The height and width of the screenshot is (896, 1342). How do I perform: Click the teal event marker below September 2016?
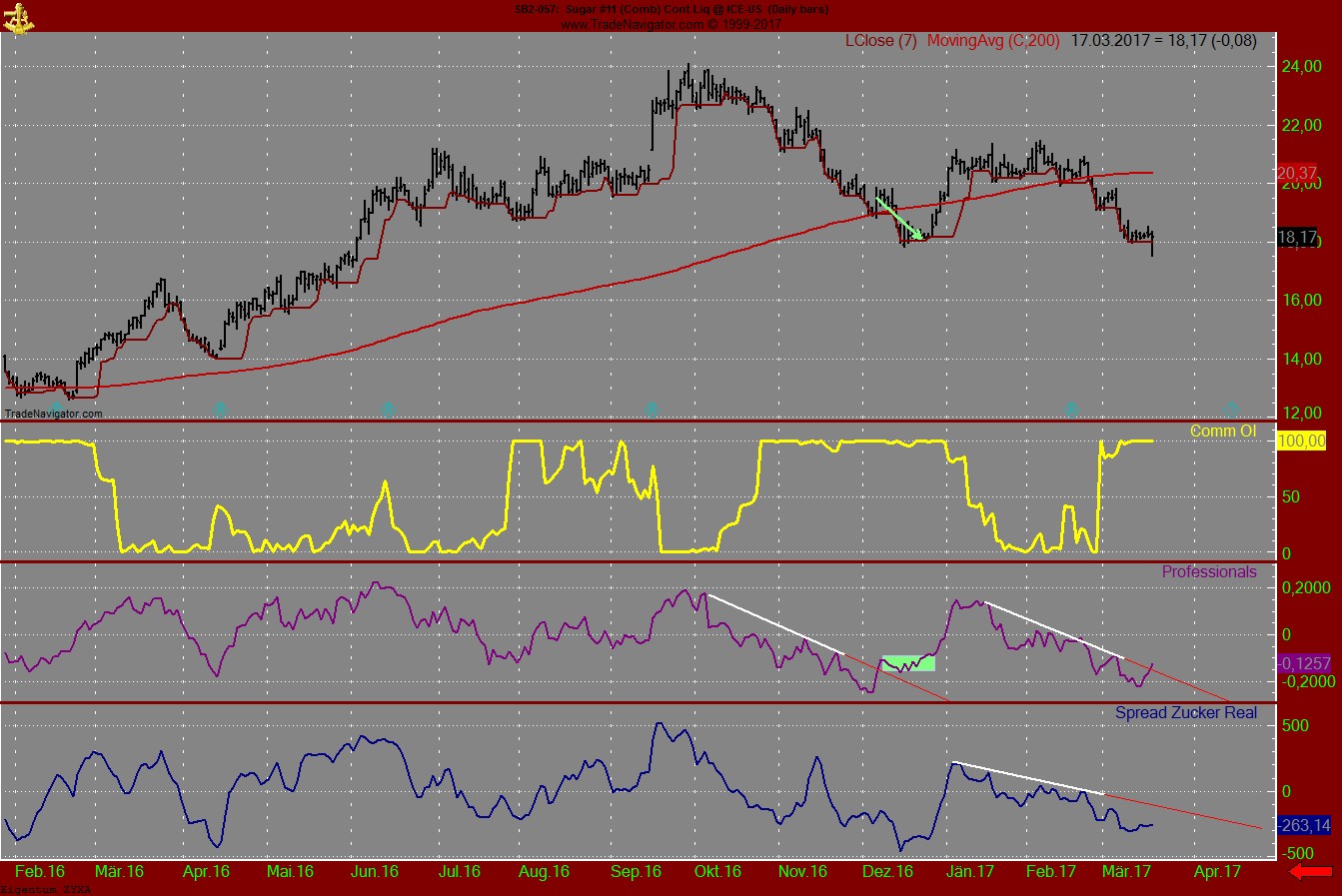tap(652, 409)
